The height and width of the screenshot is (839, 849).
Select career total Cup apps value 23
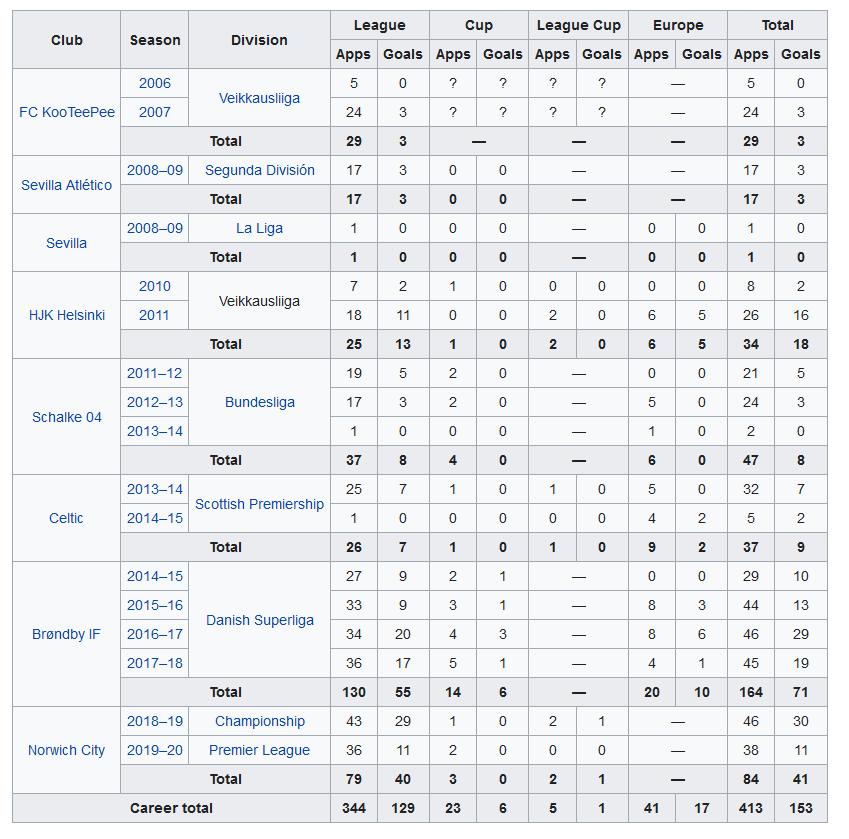pos(453,808)
